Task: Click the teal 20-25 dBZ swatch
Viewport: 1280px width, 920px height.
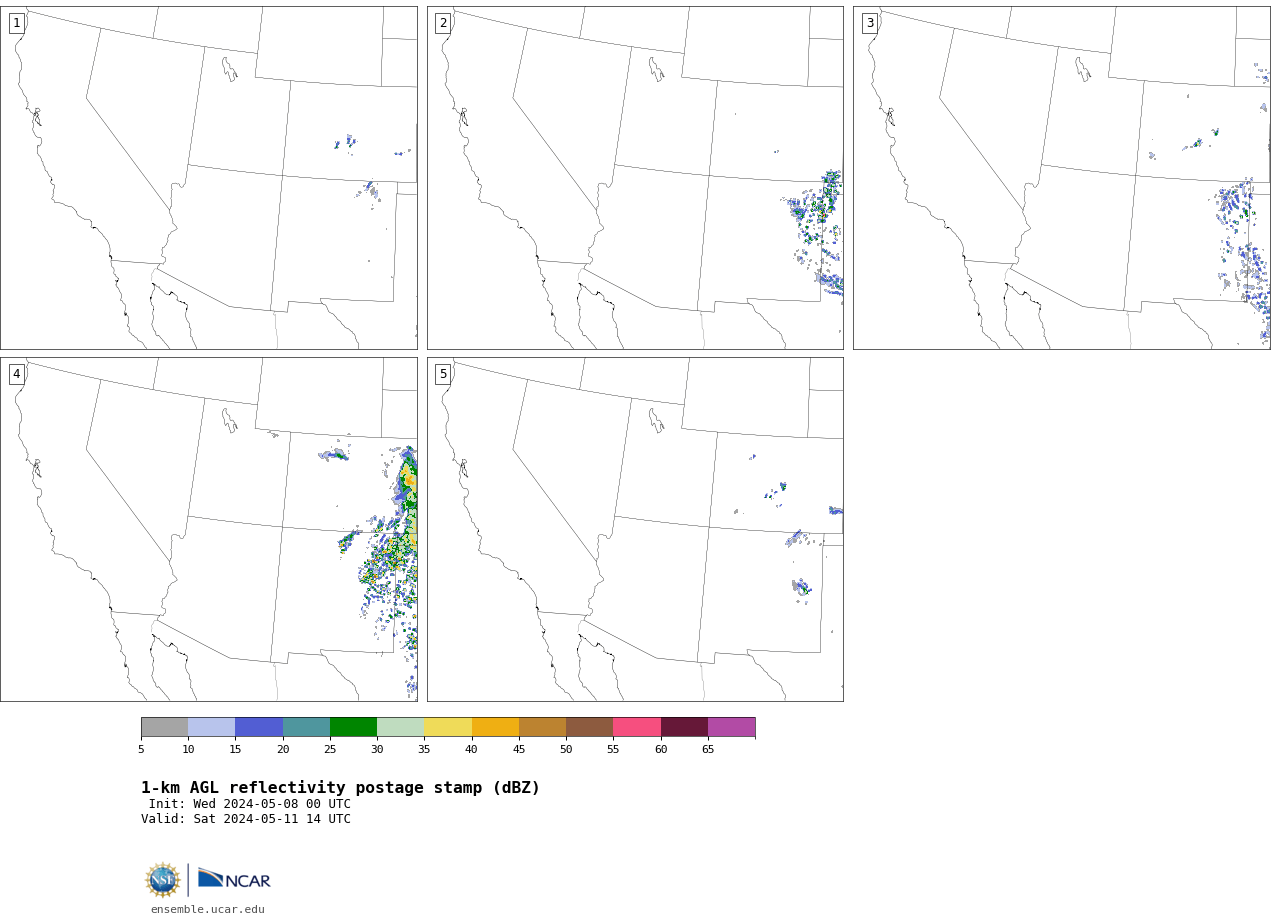Action: tap(306, 727)
